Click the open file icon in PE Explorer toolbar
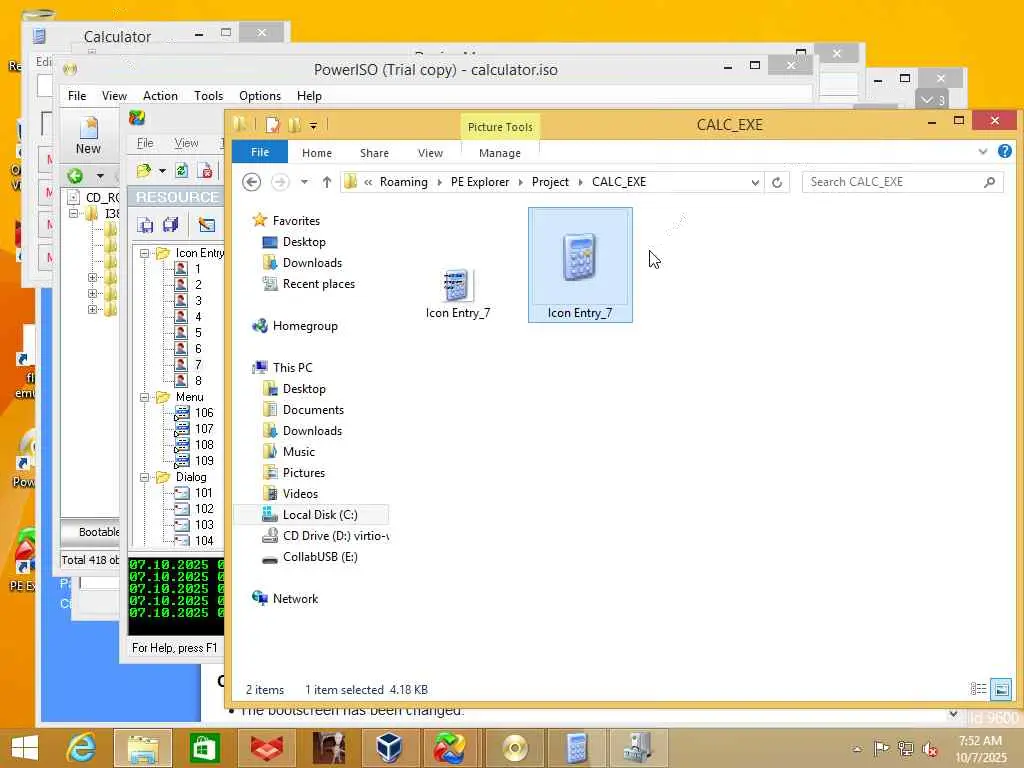 [x=144, y=171]
